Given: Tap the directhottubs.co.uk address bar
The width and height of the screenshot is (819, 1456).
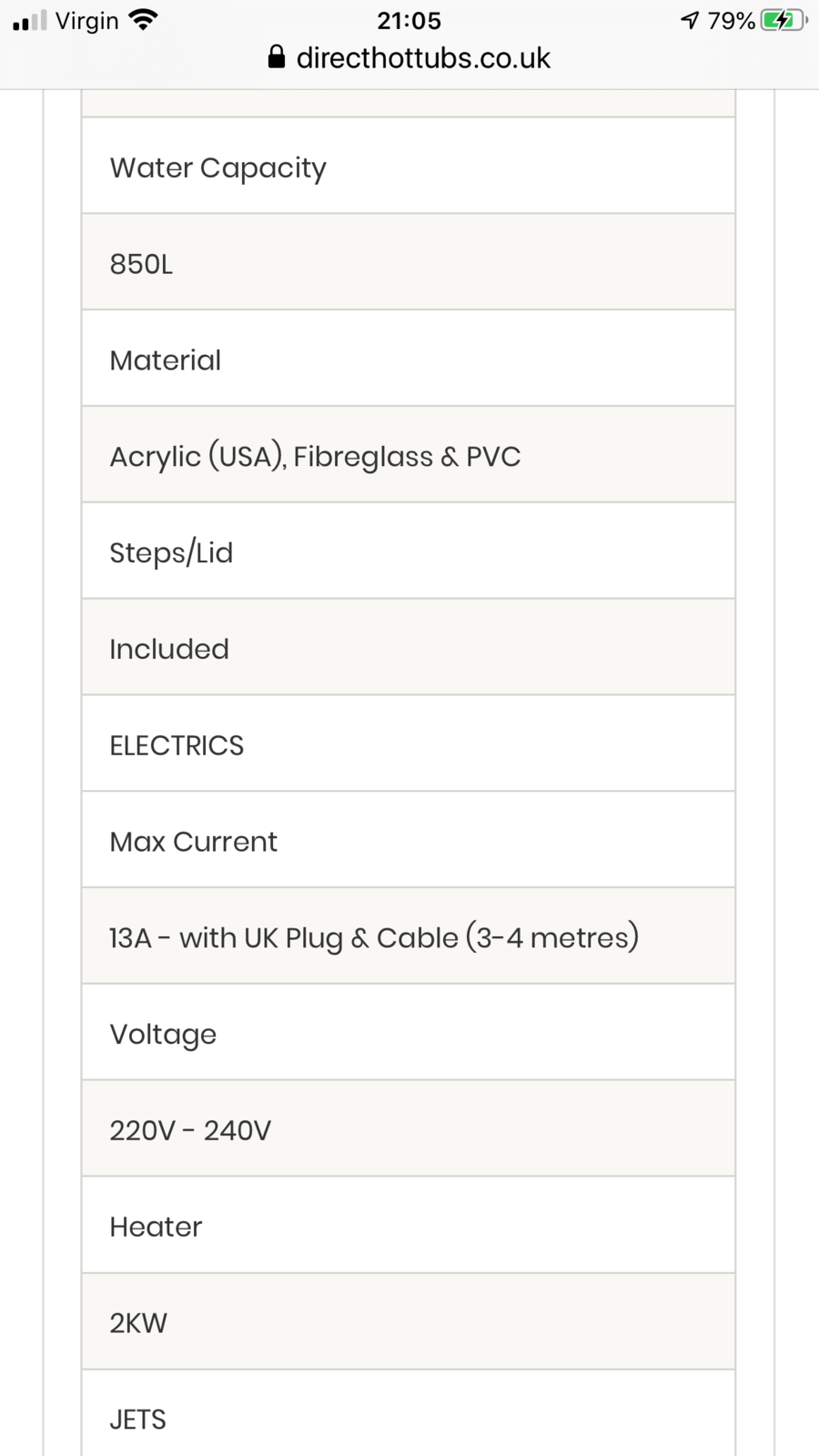Looking at the screenshot, I should pos(423,58).
